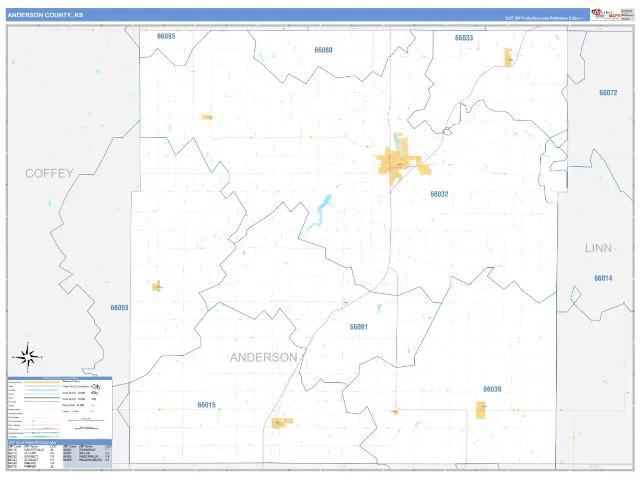
Task: Click the ZIP code label 66095
Action: [x=166, y=36]
